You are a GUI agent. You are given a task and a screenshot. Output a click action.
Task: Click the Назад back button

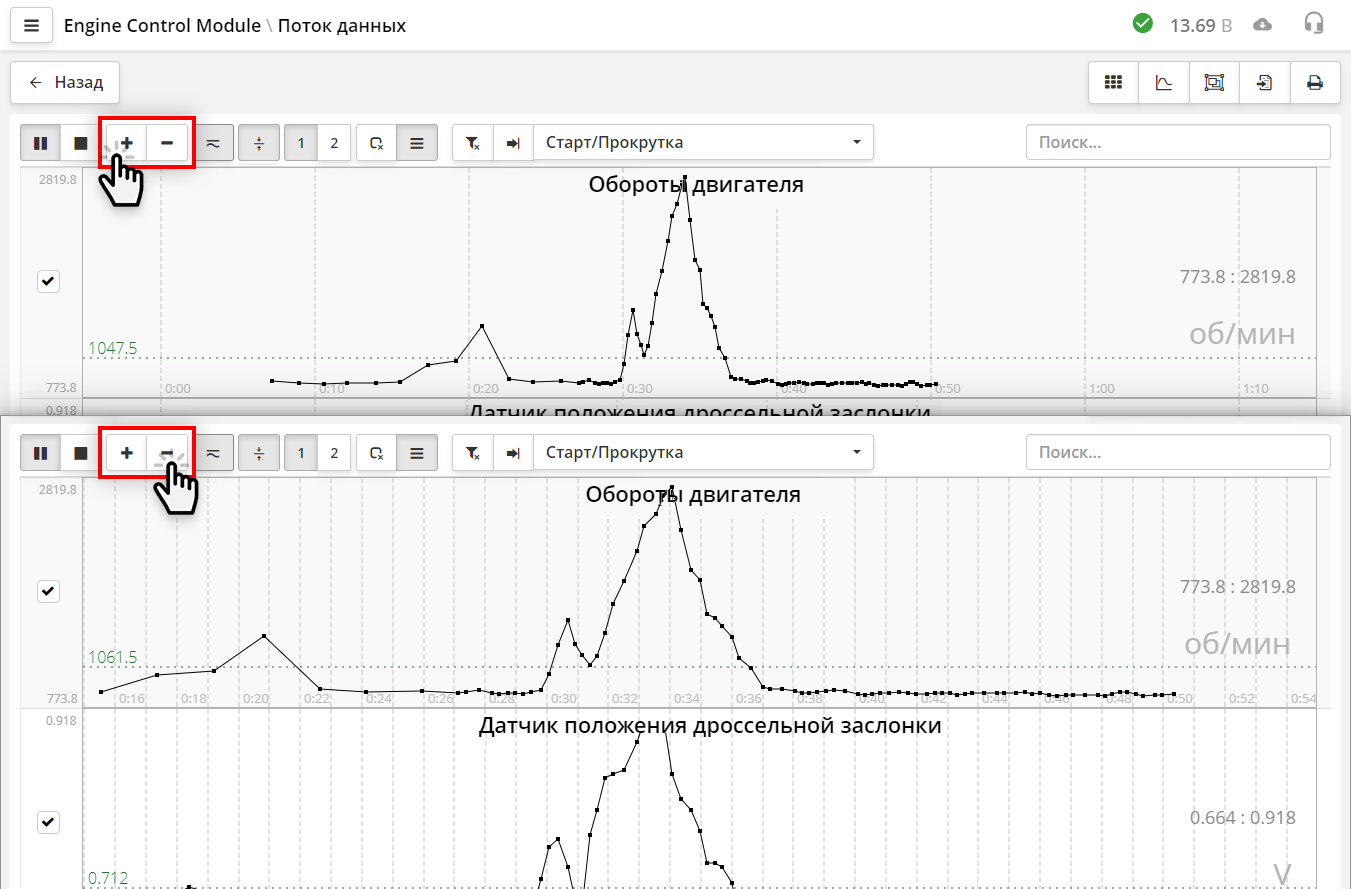tap(65, 83)
